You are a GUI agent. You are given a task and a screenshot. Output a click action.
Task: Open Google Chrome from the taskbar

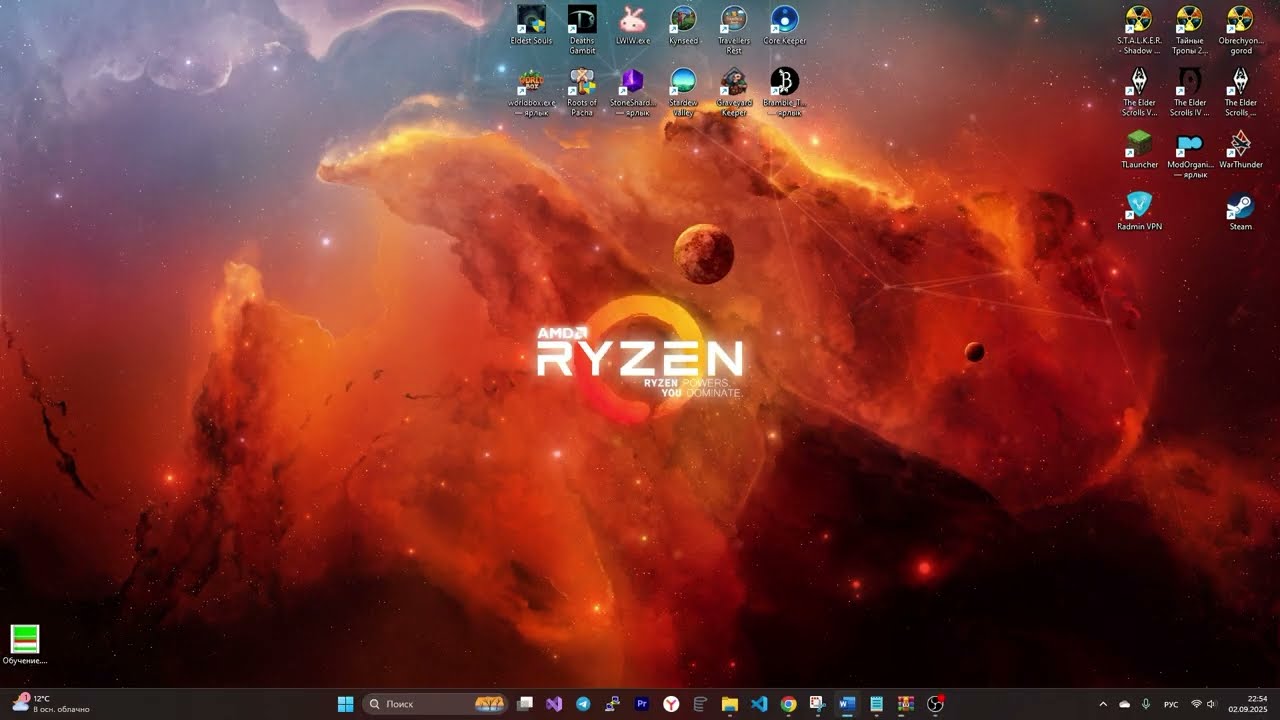click(788, 704)
